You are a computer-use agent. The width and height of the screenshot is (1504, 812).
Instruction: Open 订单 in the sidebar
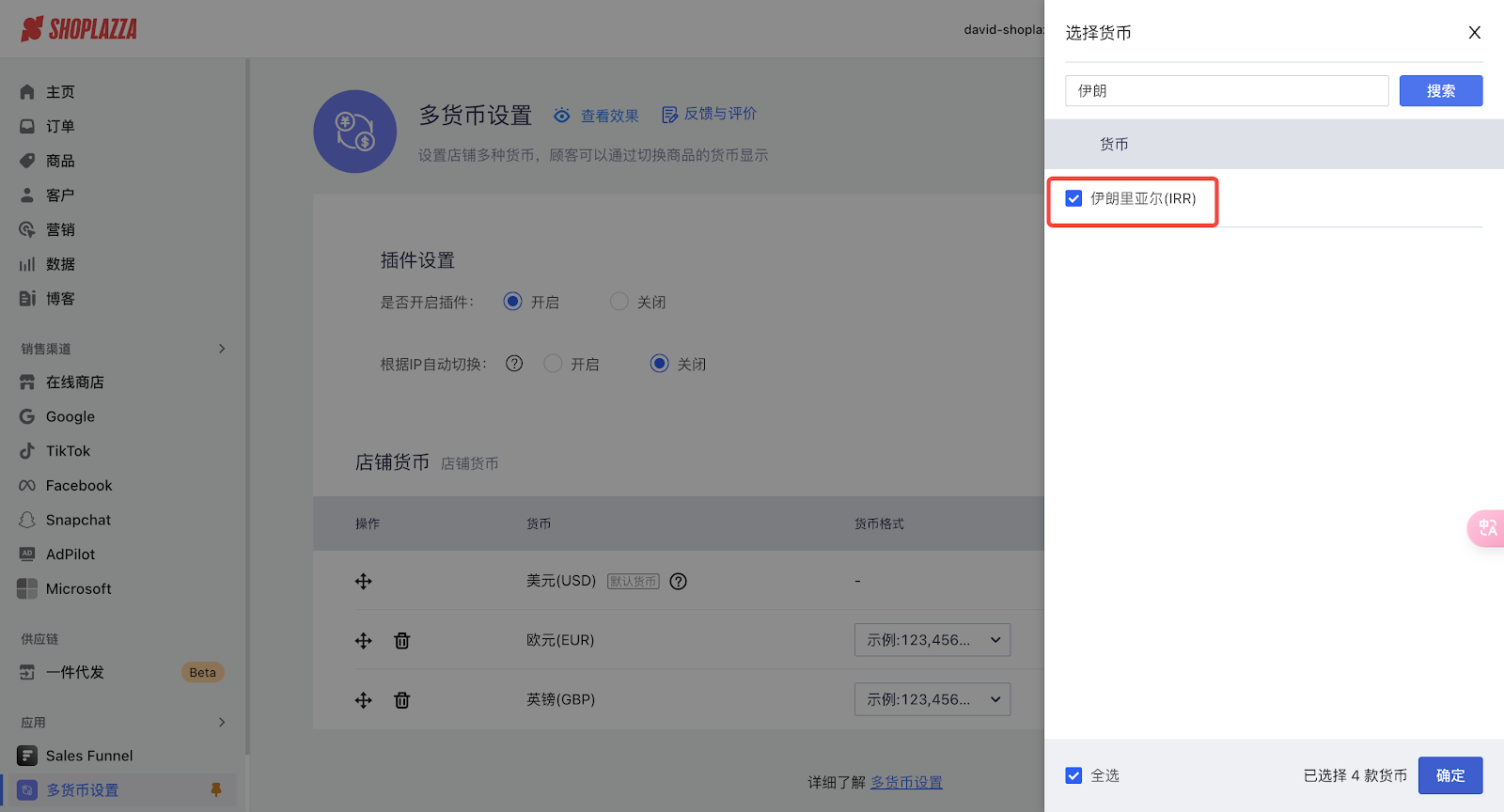coord(60,126)
